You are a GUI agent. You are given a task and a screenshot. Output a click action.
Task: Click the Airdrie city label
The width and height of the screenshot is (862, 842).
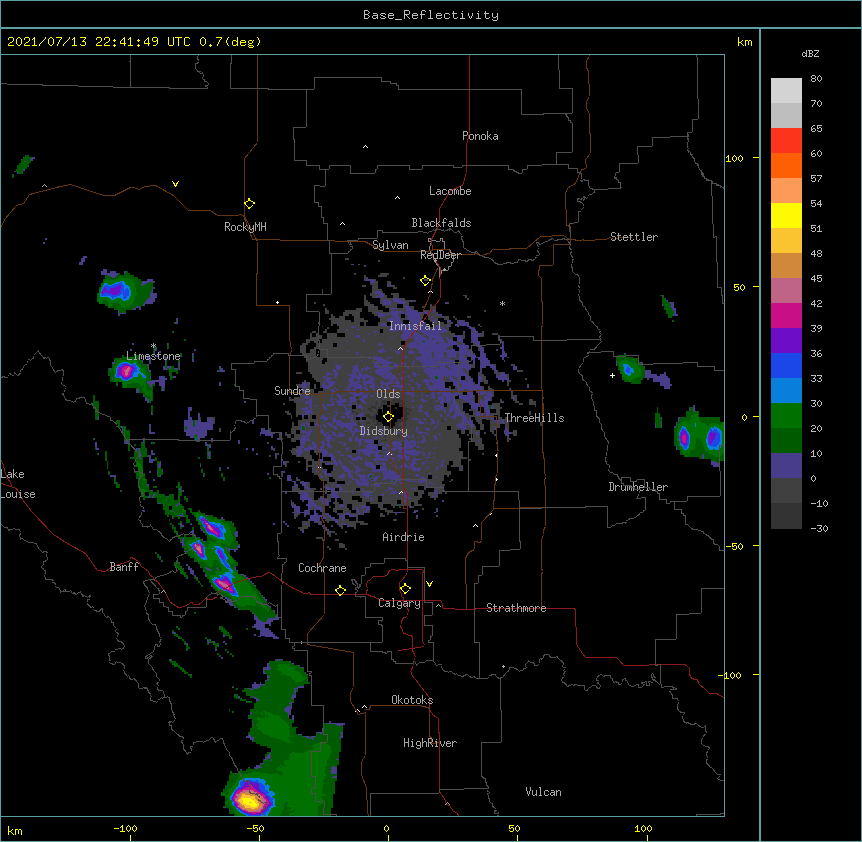pyautogui.click(x=403, y=537)
